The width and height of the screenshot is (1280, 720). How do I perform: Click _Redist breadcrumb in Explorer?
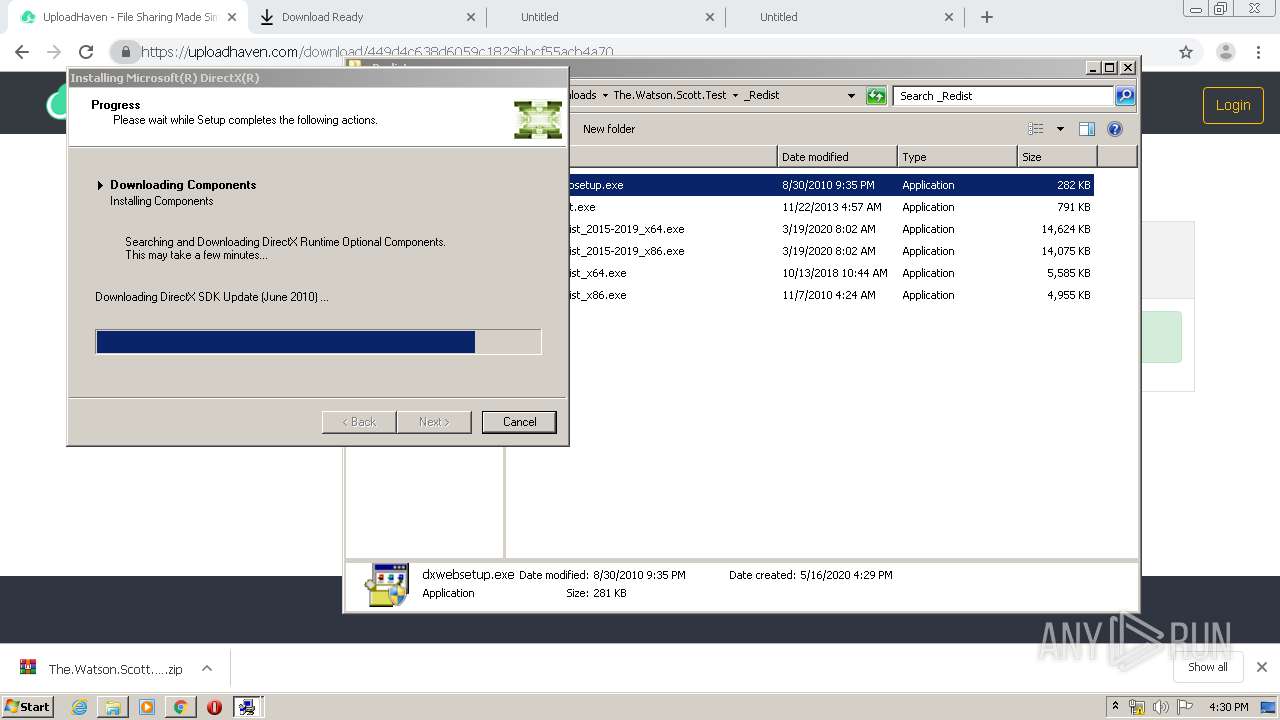[x=761, y=96]
